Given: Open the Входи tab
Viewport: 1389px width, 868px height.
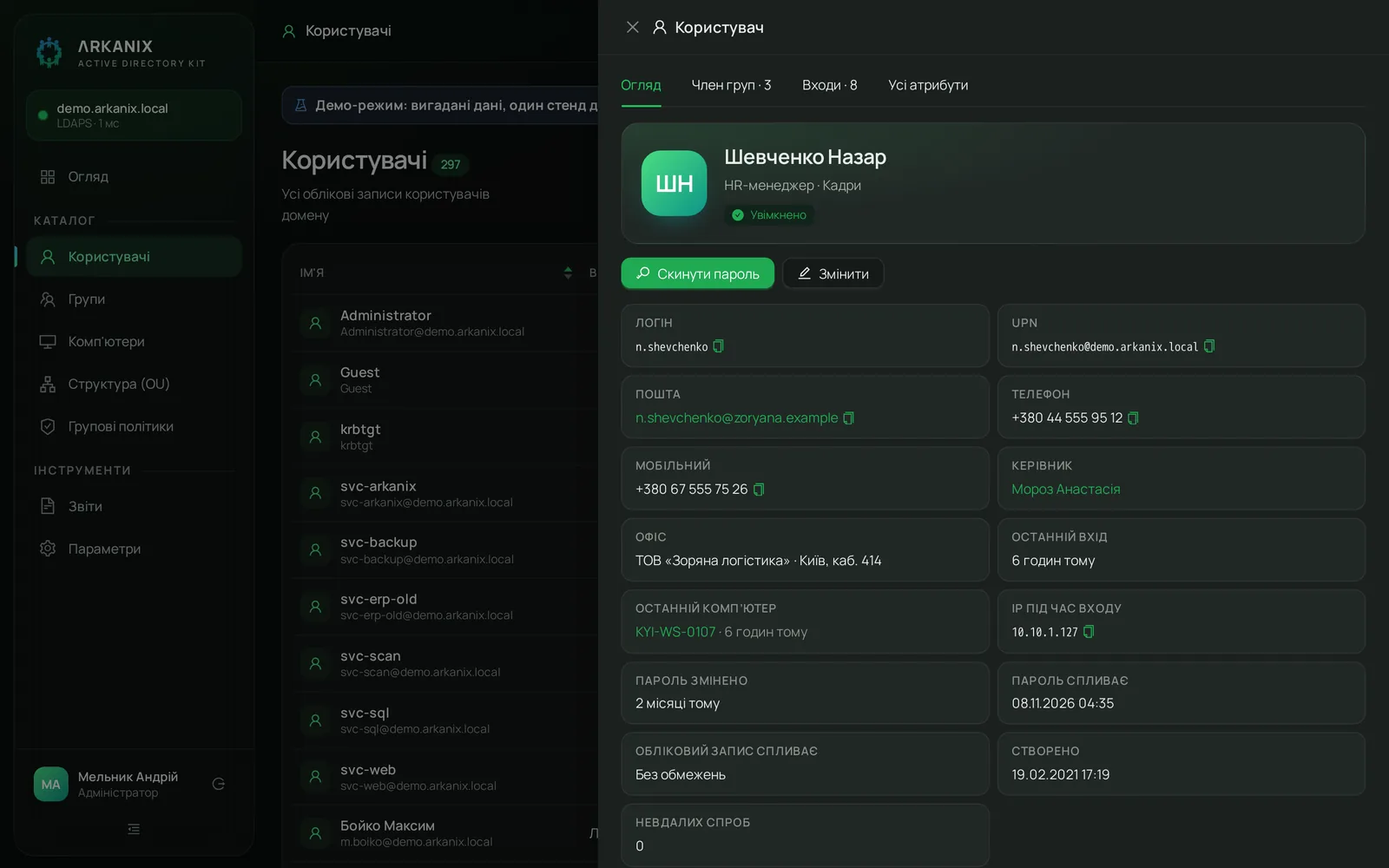Looking at the screenshot, I should click(x=829, y=85).
